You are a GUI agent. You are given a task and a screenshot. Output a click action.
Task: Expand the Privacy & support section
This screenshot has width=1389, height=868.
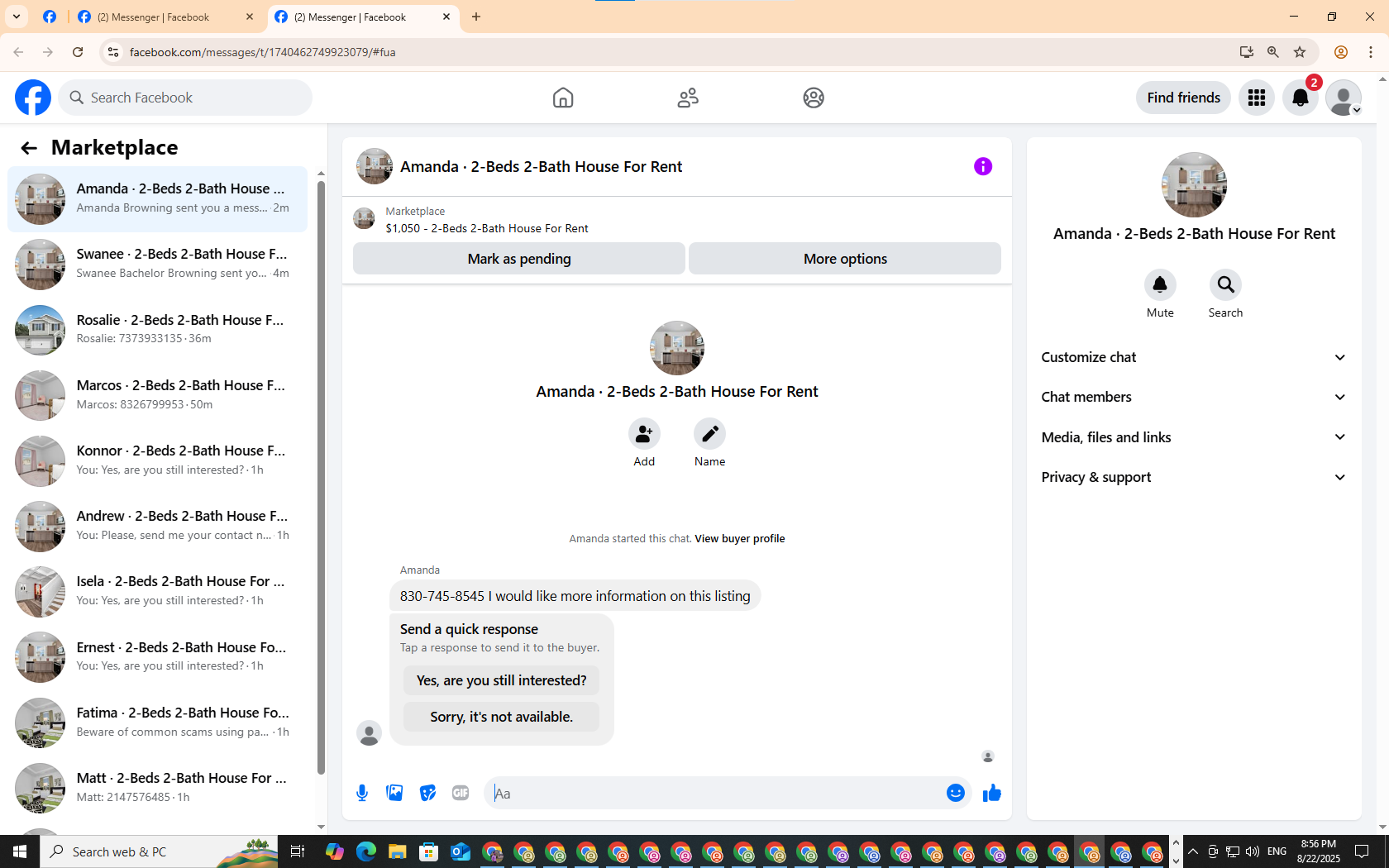pyautogui.click(x=1194, y=477)
